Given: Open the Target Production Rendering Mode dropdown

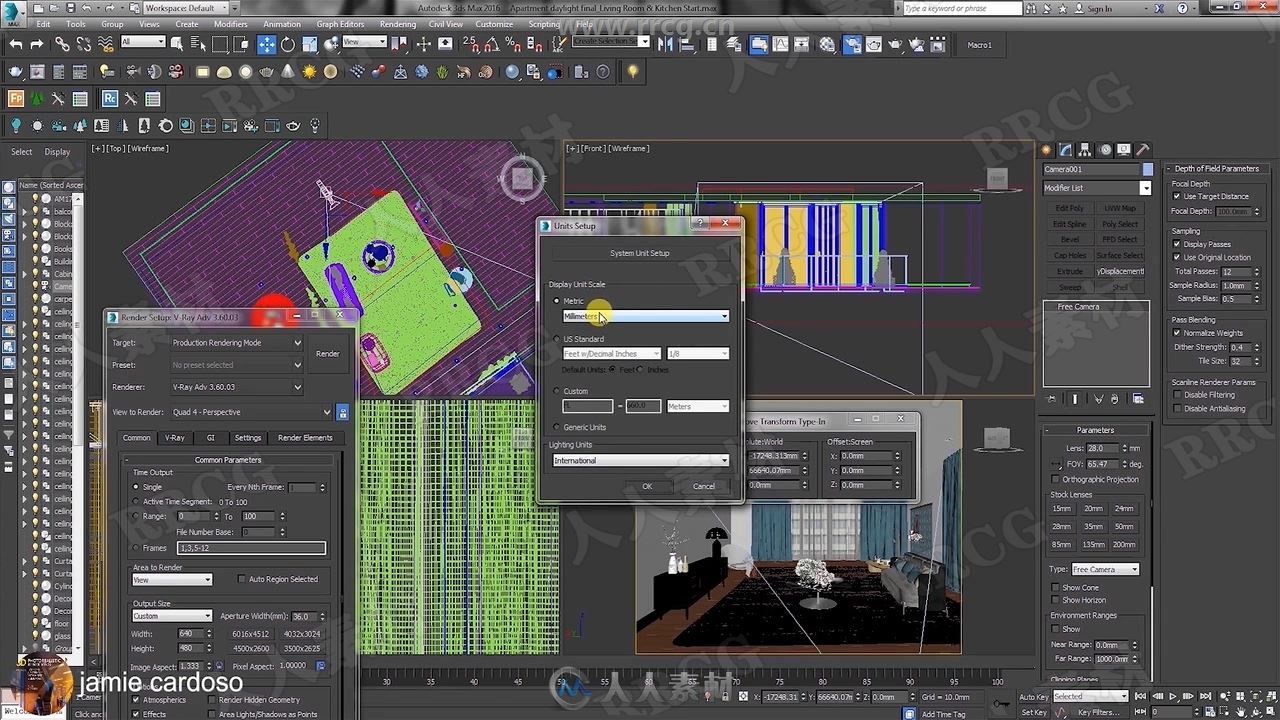Looking at the screenshot, I should 237,343.
